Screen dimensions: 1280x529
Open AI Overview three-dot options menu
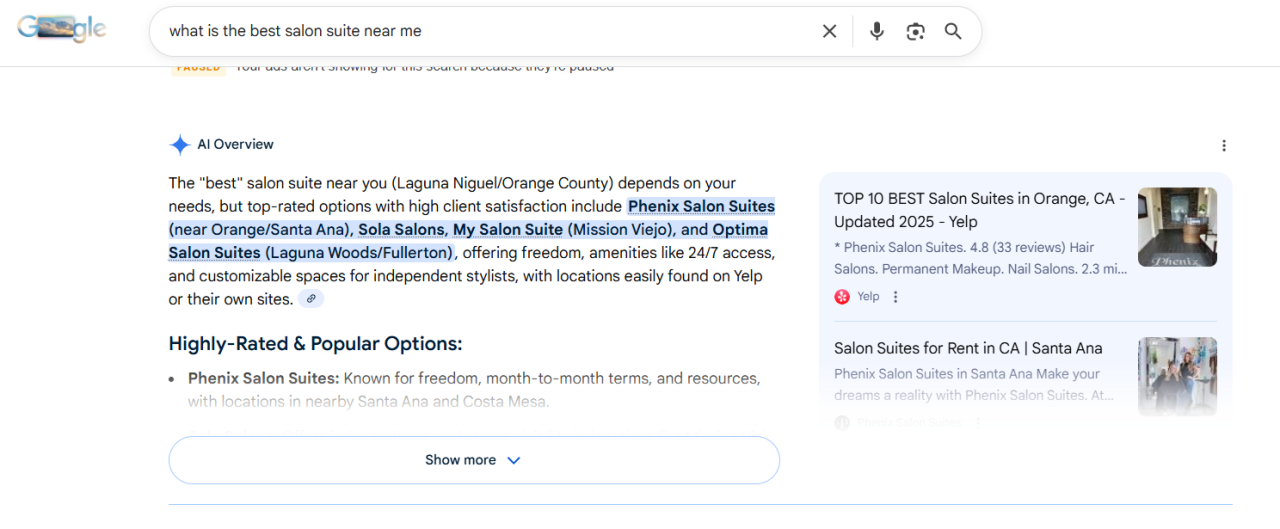coord(1223,146)
